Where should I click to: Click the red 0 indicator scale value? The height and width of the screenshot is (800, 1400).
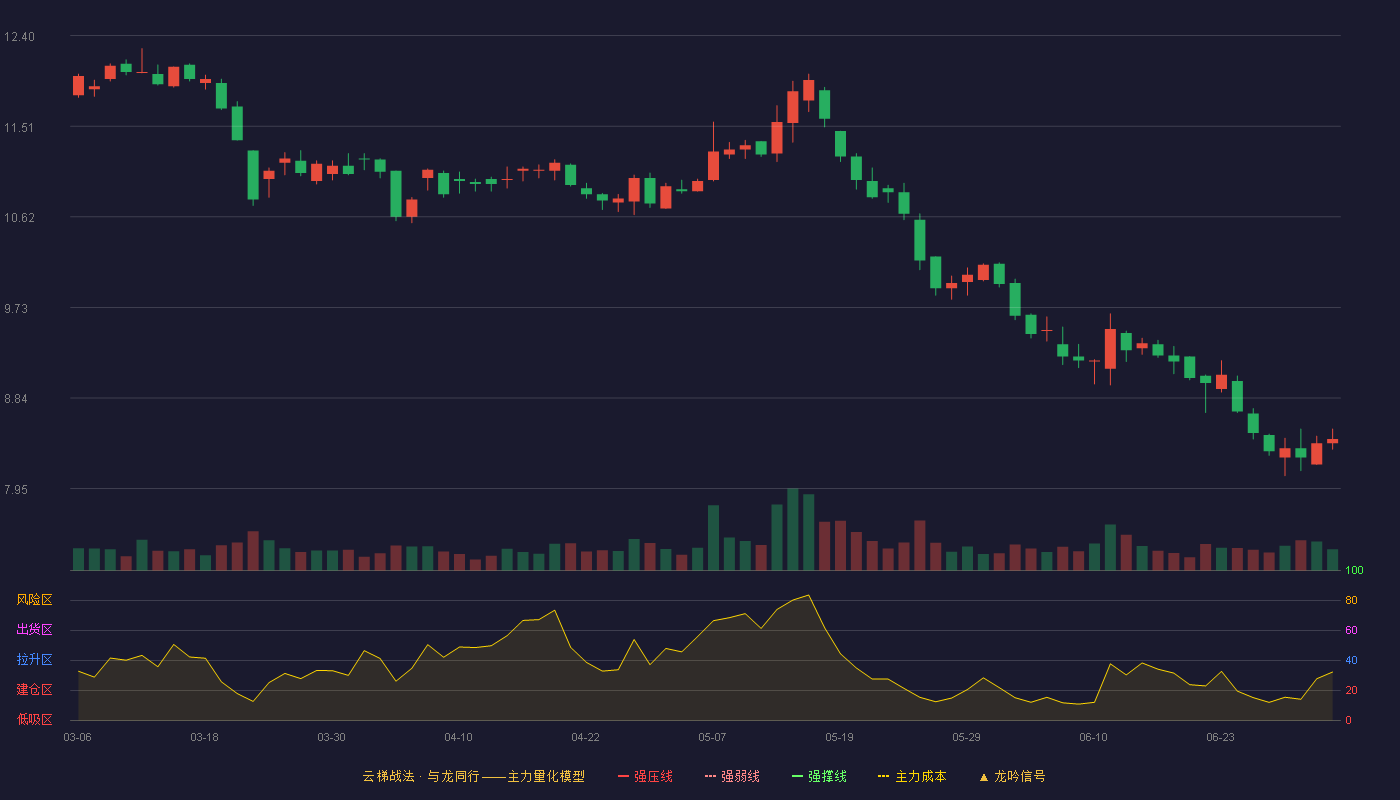(1348, 720)
